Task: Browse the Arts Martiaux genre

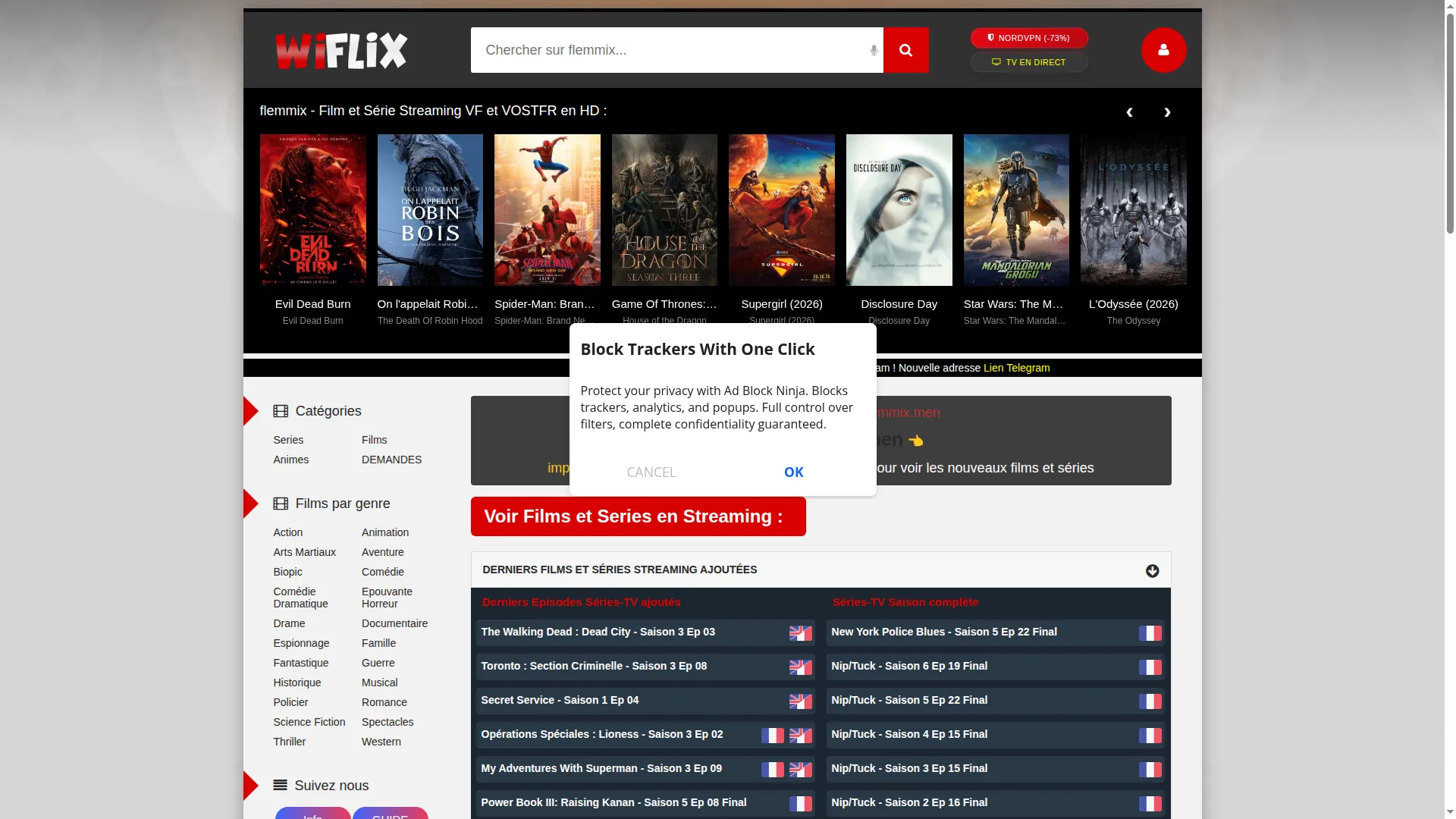Action: tap(305, 552)
